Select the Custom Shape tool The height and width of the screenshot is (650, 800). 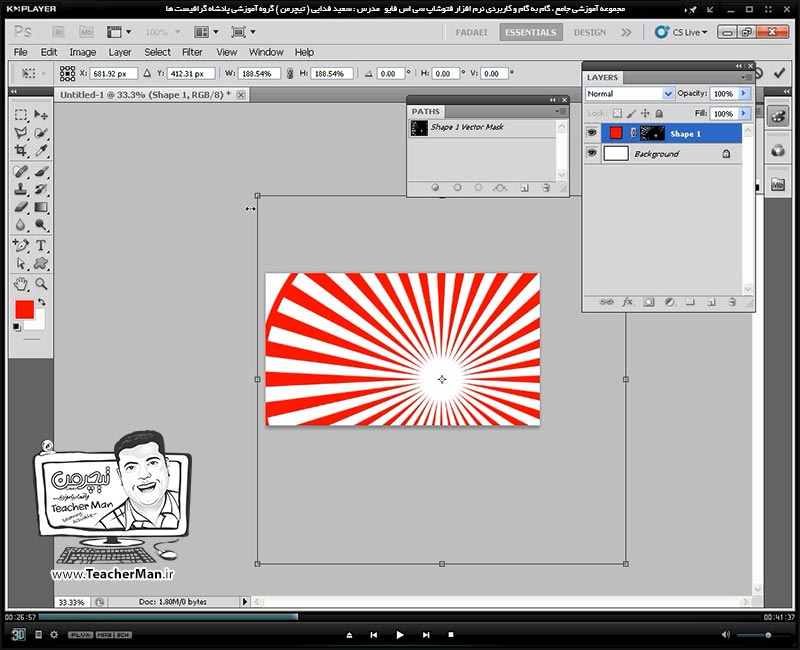click(x=41, y=263)
